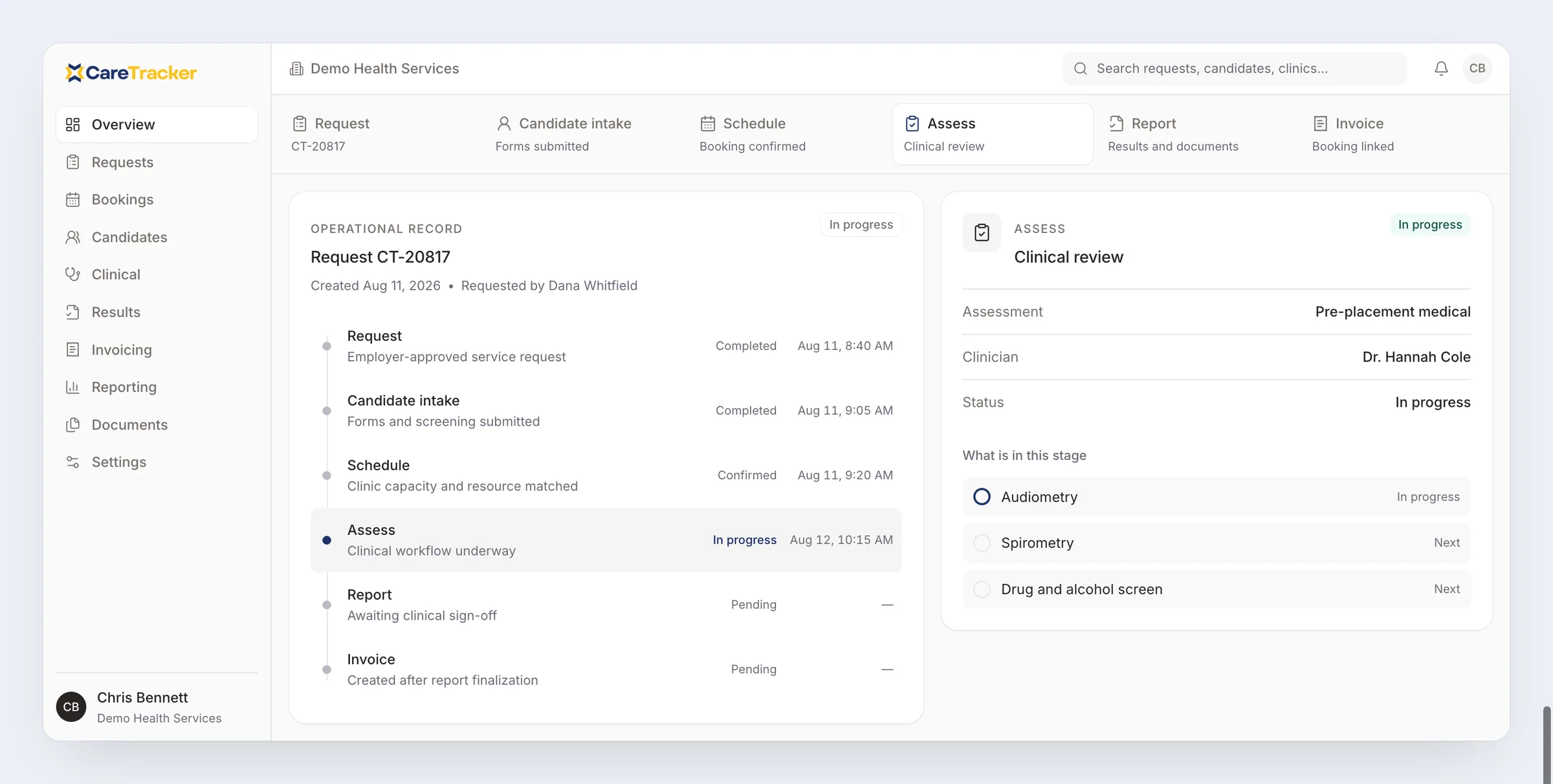Click the clipboard-check icon in Clinical review card
This screenshot has width=1553, height=784.
(982, 232)
